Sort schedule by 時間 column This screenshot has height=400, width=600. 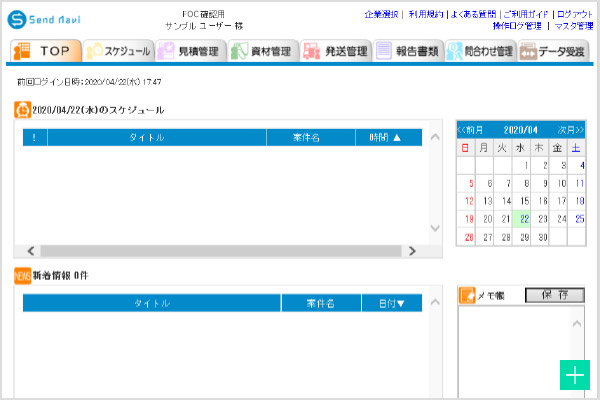tap(389, 137)
